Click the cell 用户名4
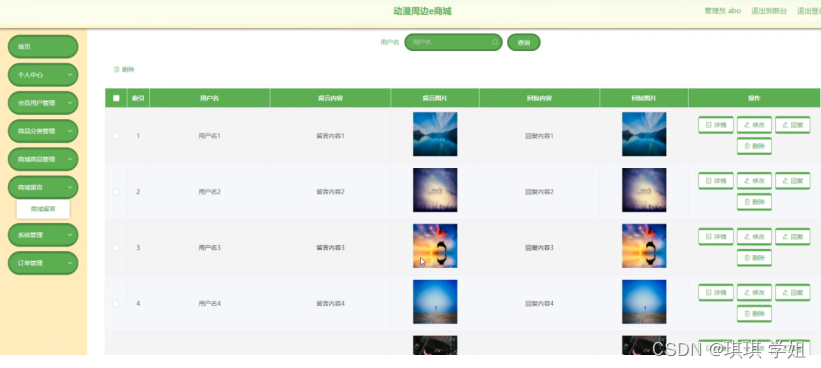The image size is (821, 368). tap(209, 304)
